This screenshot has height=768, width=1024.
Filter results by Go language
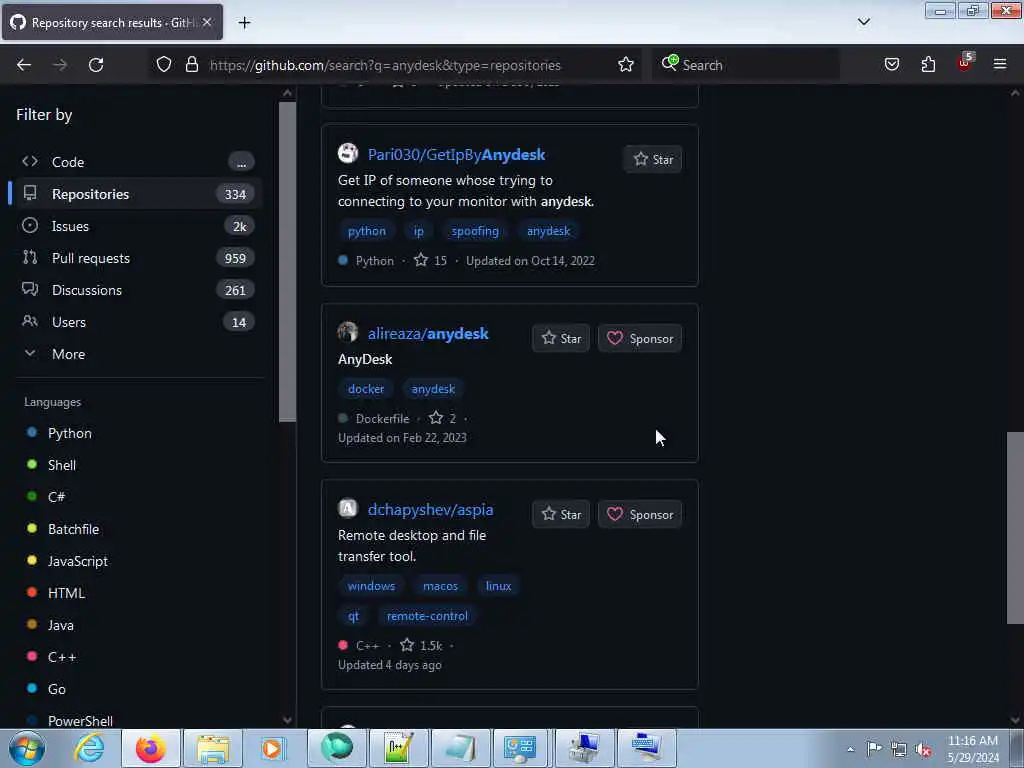[x=56, y=689]
